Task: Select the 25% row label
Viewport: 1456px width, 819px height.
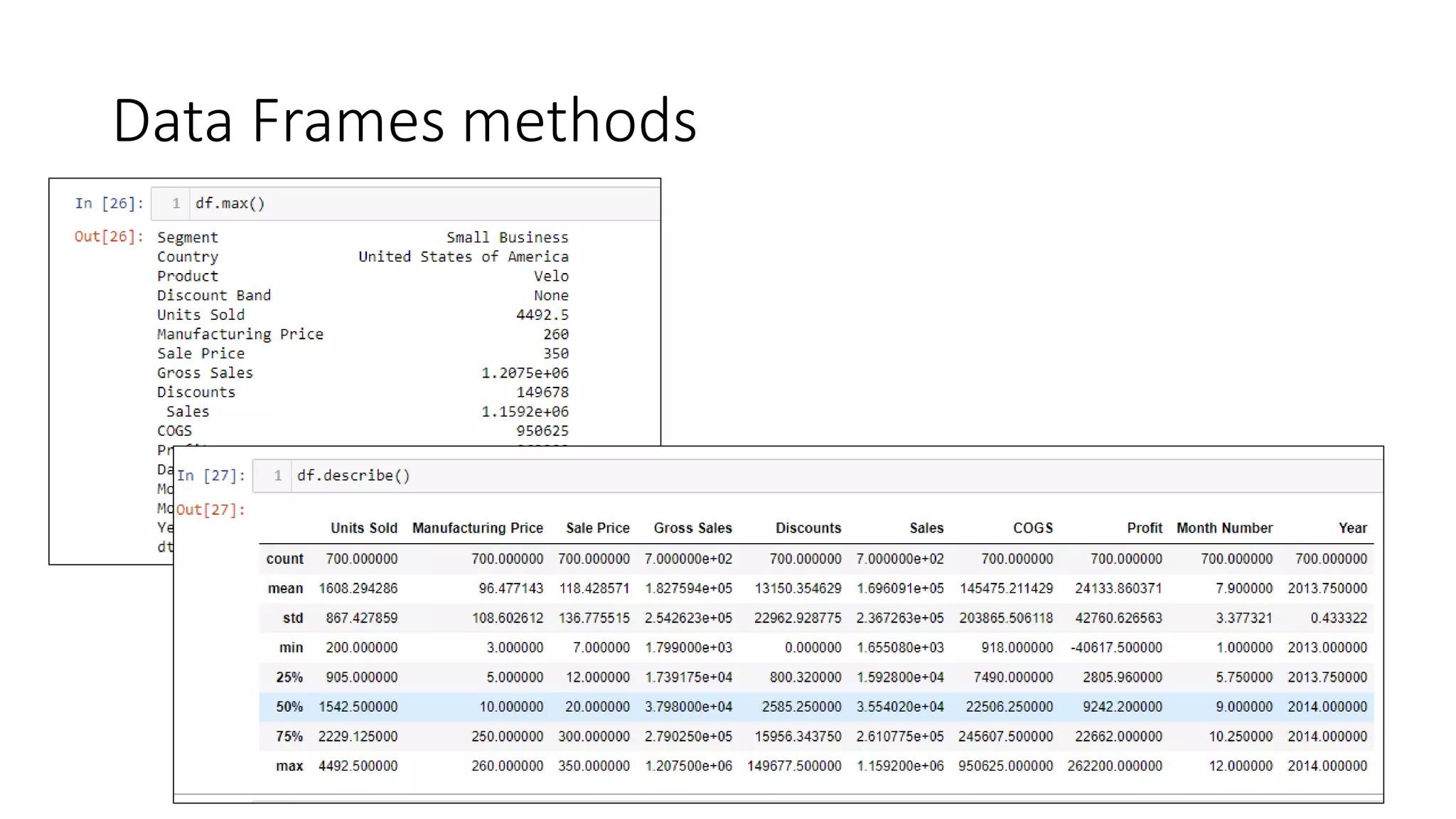Action: coord(289,678)
